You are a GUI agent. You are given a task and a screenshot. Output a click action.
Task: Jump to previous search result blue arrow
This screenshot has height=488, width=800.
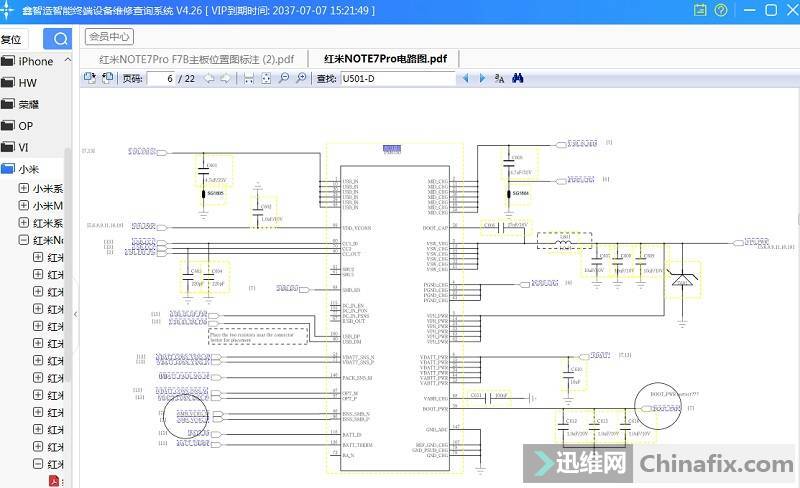[465, 78]
